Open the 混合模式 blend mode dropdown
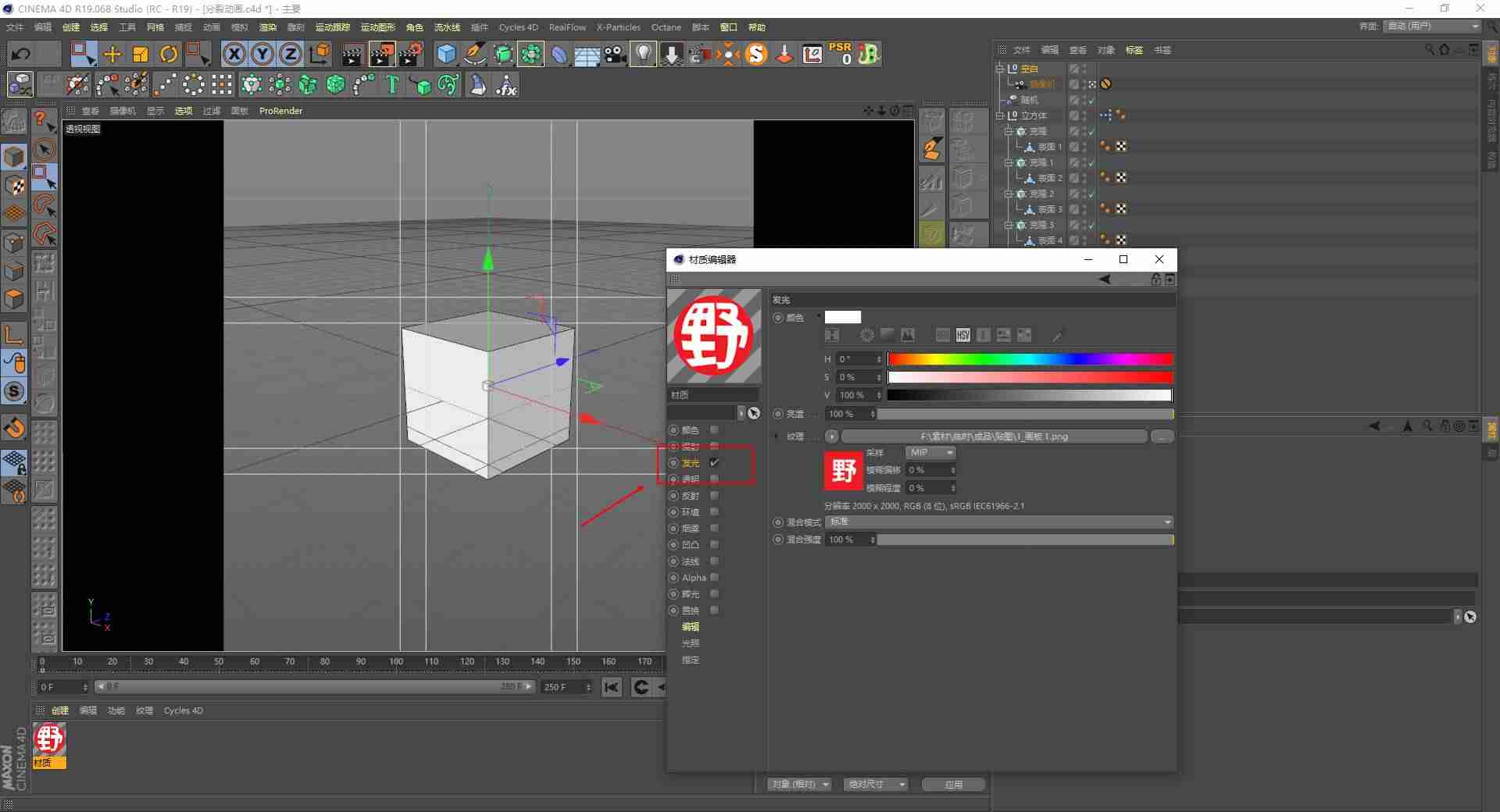This screenshot has height=812, width=1500. pos(999,522)
